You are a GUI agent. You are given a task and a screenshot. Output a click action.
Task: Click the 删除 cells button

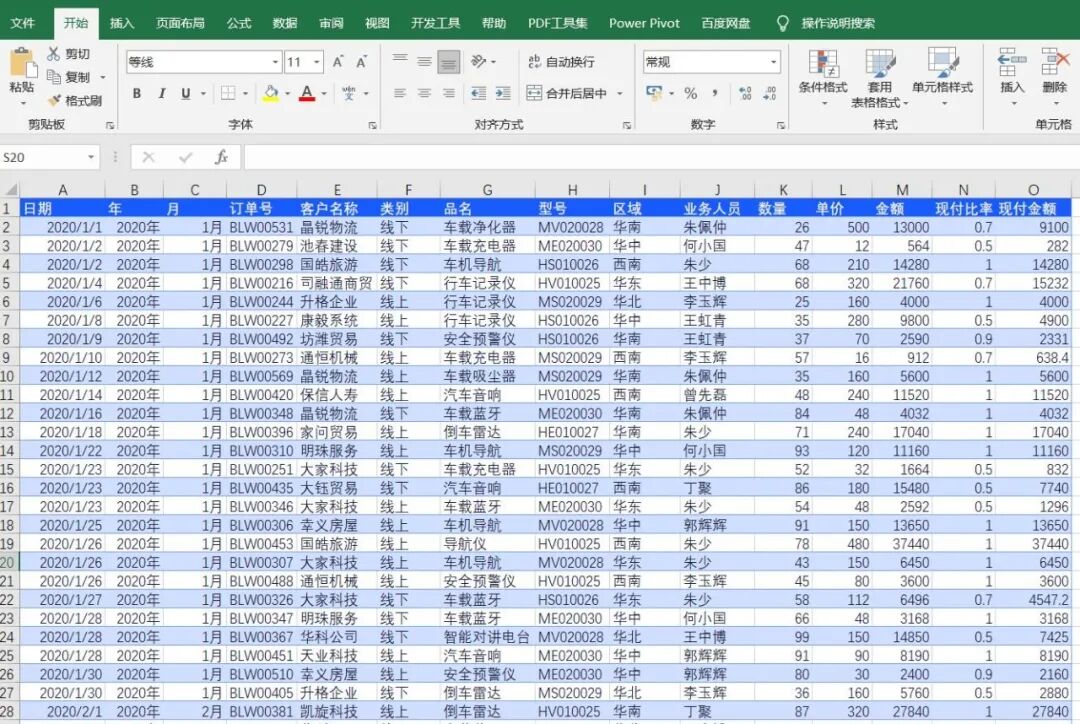(1055, 77)
